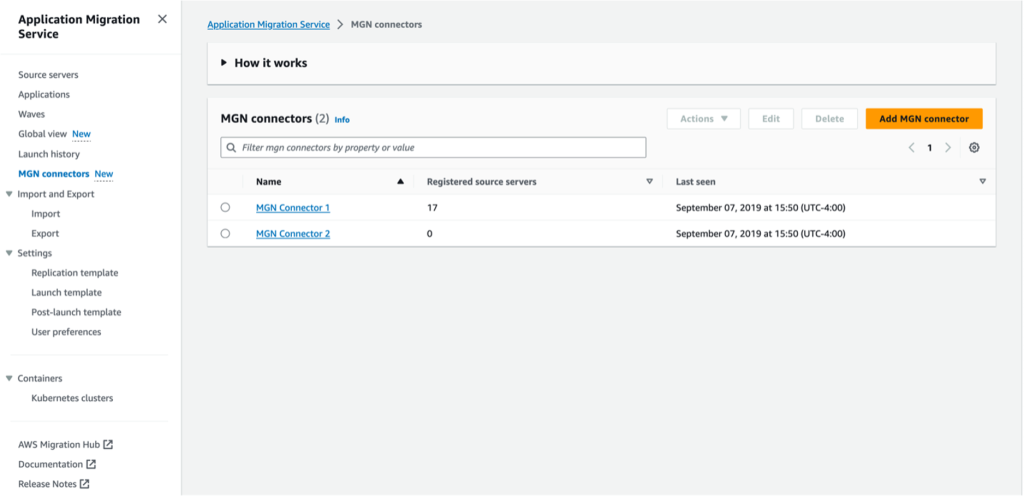Click Registered source servers column header
This screenshot has height=496, width=1024.
pos(481,182)
